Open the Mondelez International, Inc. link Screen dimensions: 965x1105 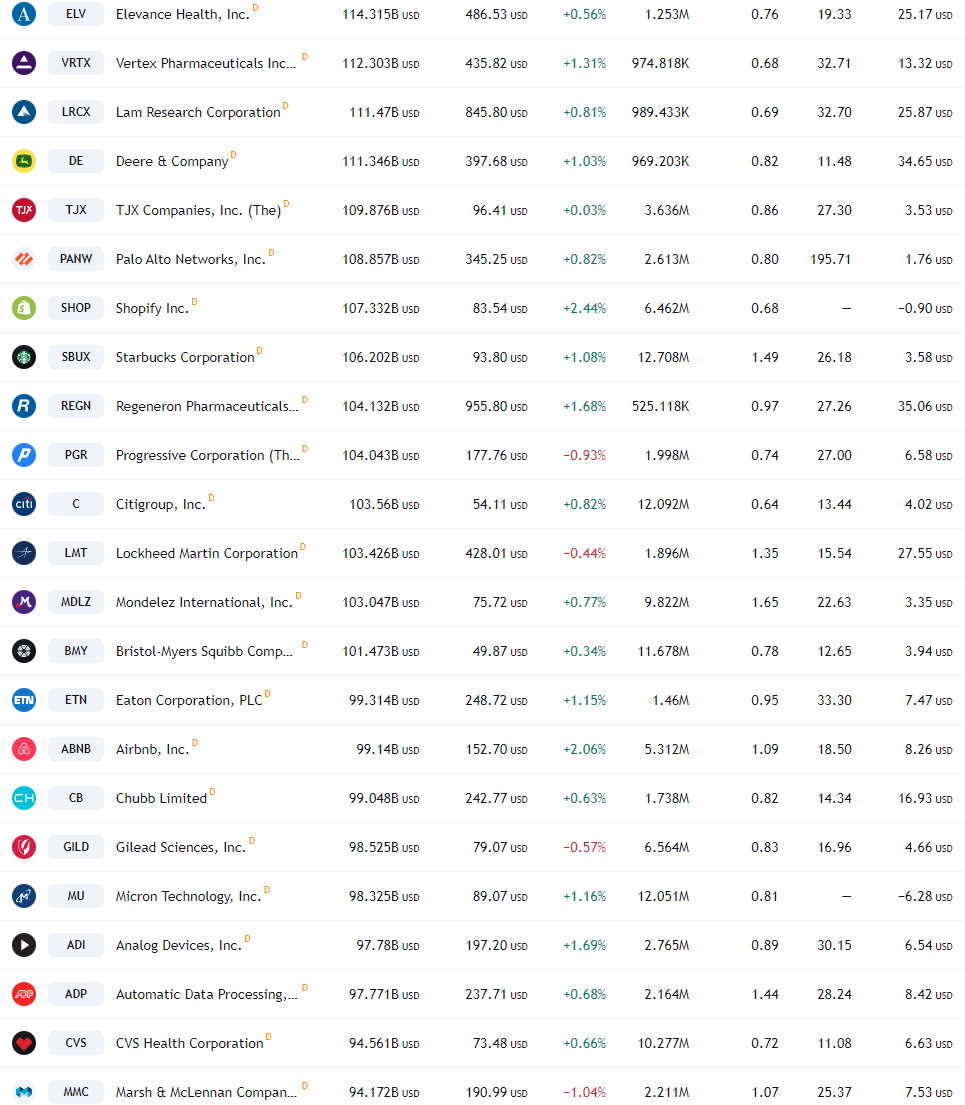pos(204,603)
